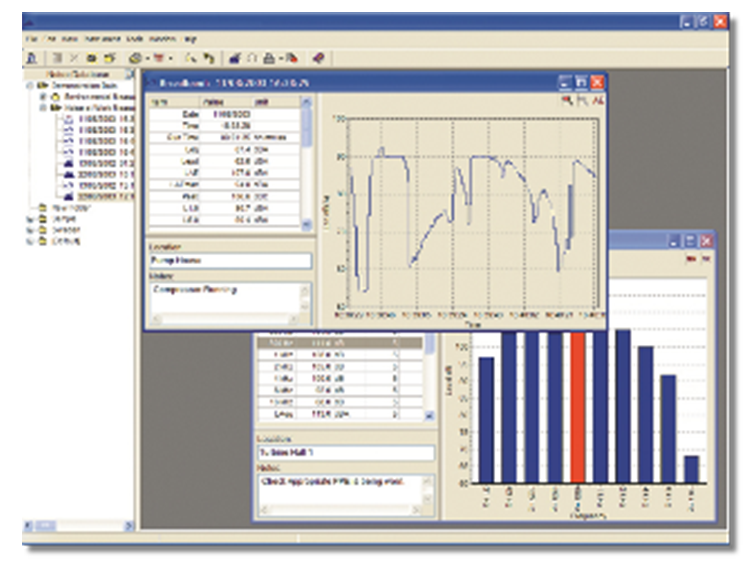Click the grey X delete icon in toolbar
The width and height of the screenshot is (752, 564).
pyautogui.click(x=73, y=59)
